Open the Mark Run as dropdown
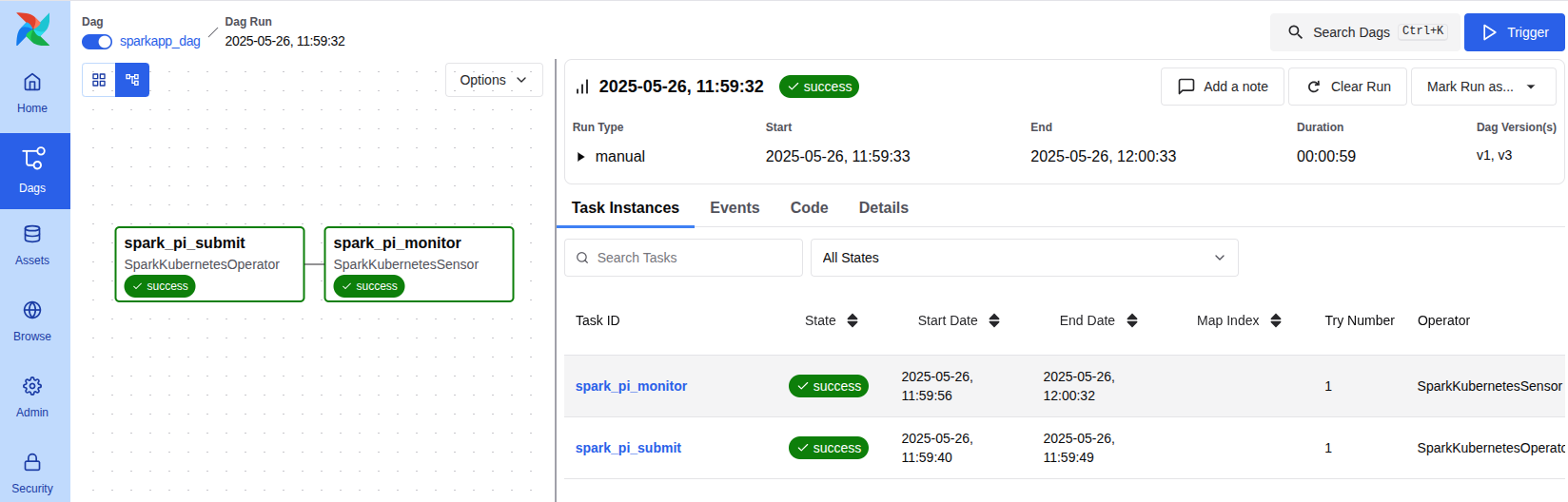 (1482, 87)
